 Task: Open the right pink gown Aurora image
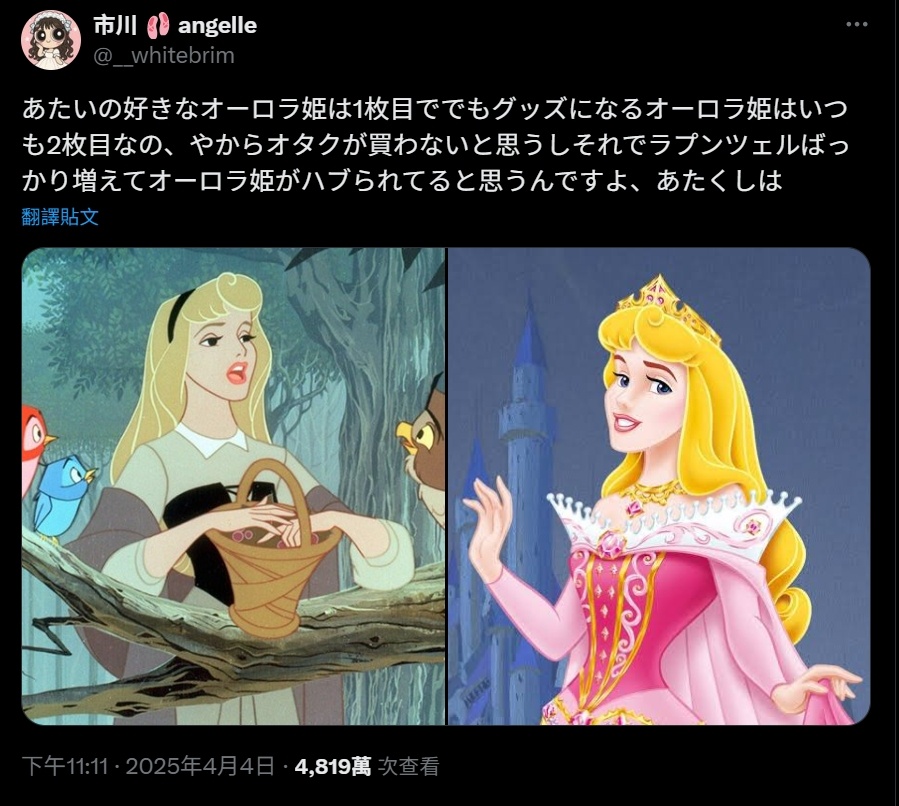pos(659,486)
